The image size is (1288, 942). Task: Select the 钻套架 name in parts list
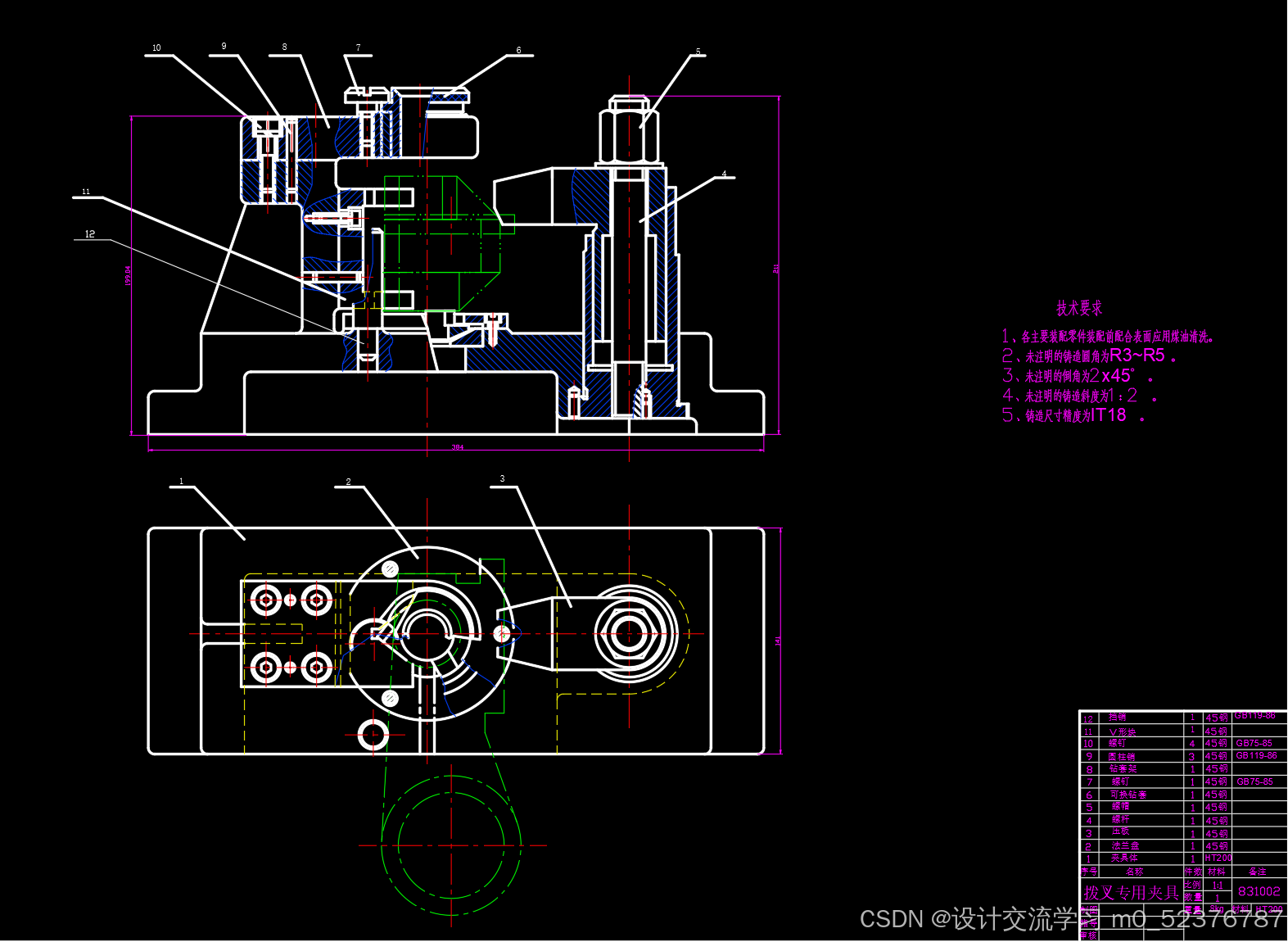click(1123, 768)
